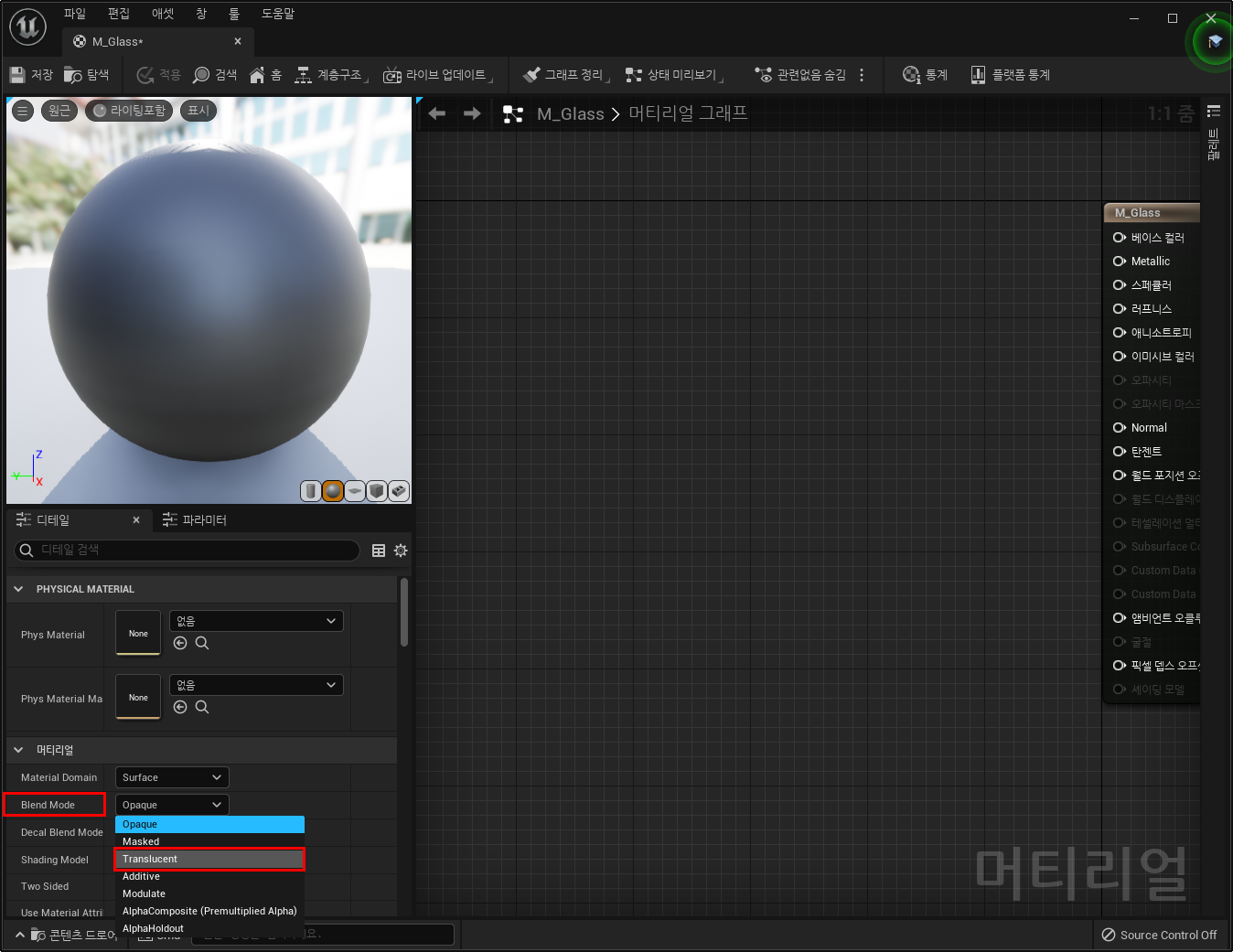Collapse the 머티리얼 section

pyautogui.click(x=18, y=750)
